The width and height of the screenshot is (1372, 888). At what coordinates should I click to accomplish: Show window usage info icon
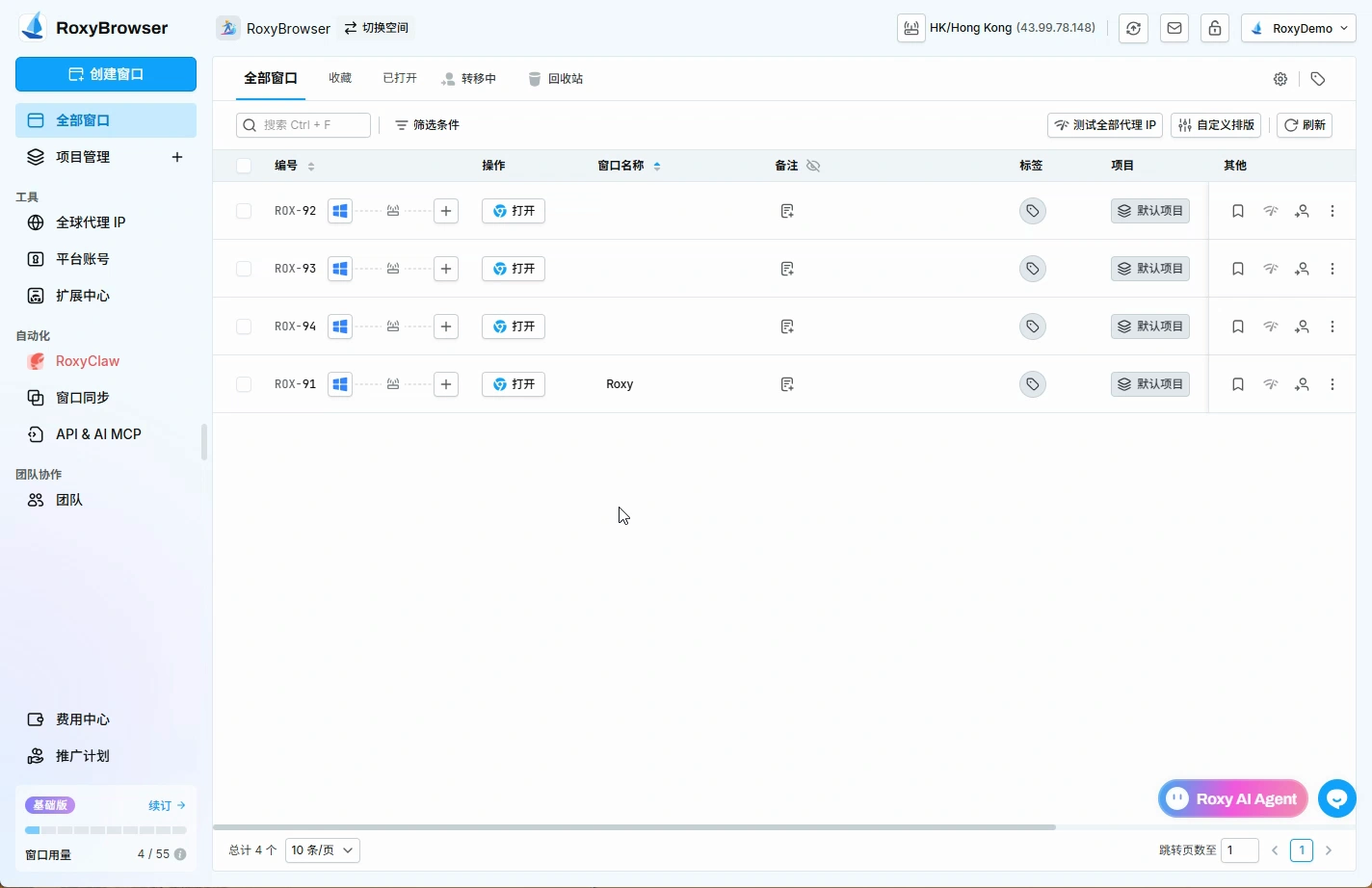click(x=180, y=854)
